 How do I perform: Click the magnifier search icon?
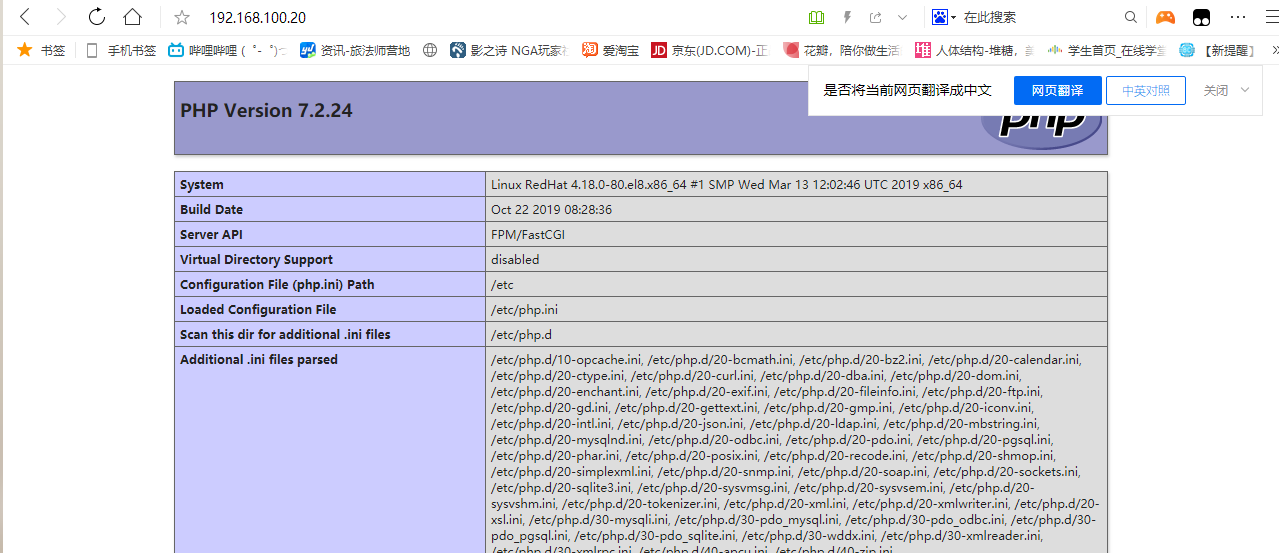click(x=1131, y=17)
